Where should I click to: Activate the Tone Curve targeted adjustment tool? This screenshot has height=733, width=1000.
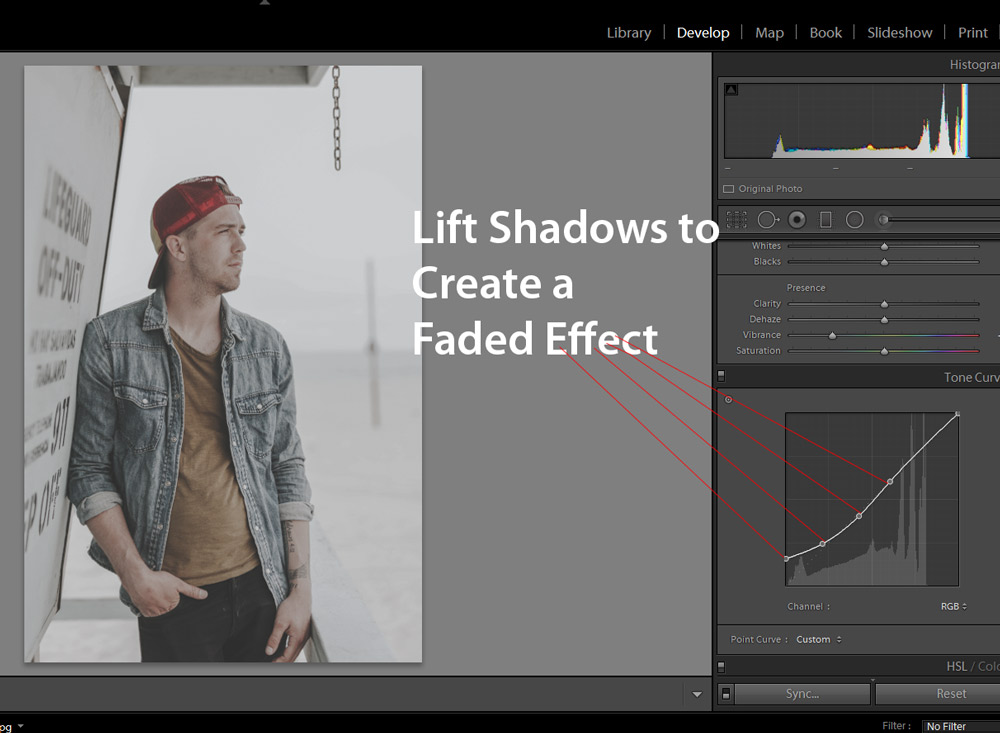tap(728, 400)
